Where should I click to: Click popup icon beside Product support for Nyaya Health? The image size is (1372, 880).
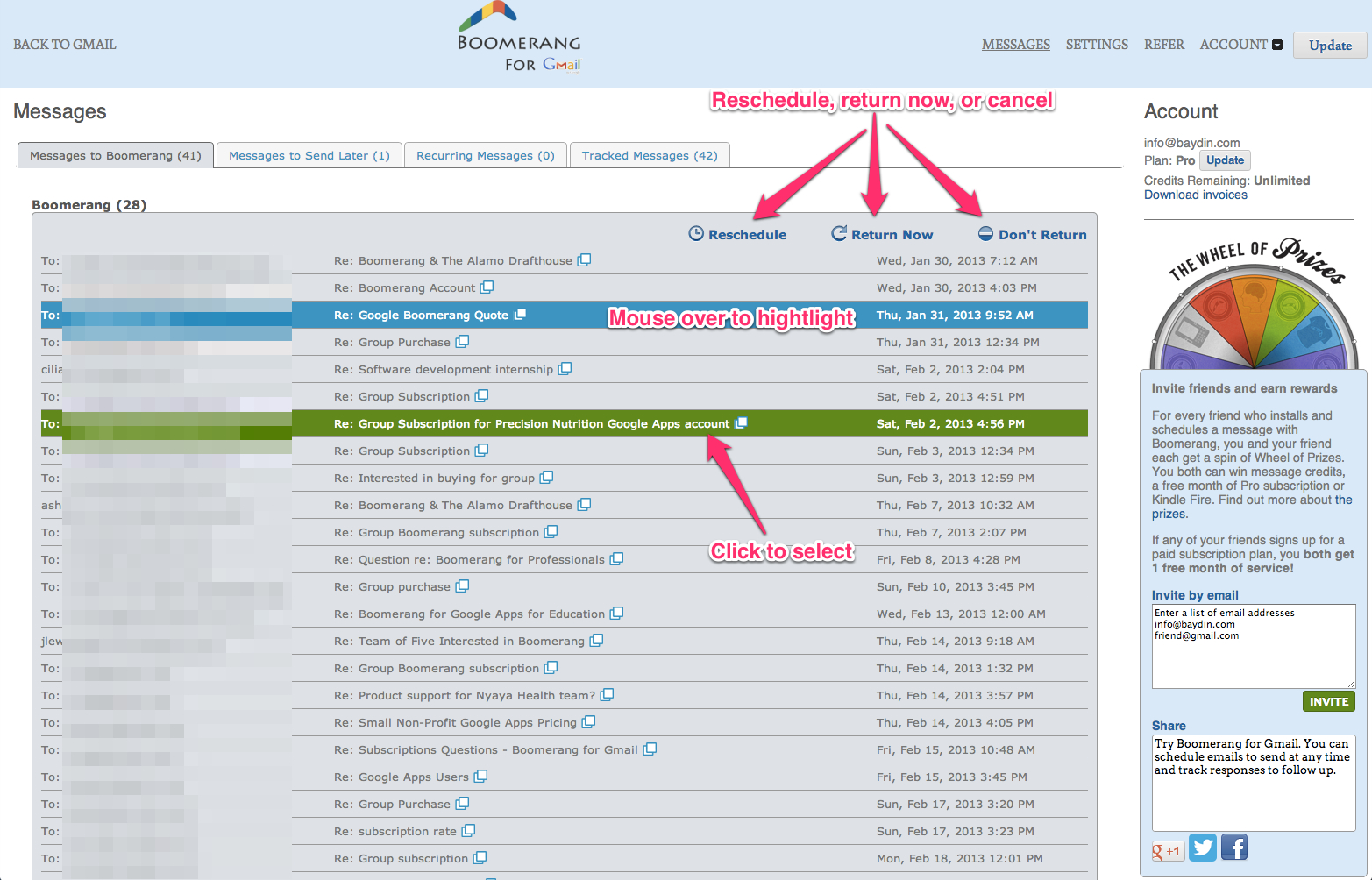[608, 695]
